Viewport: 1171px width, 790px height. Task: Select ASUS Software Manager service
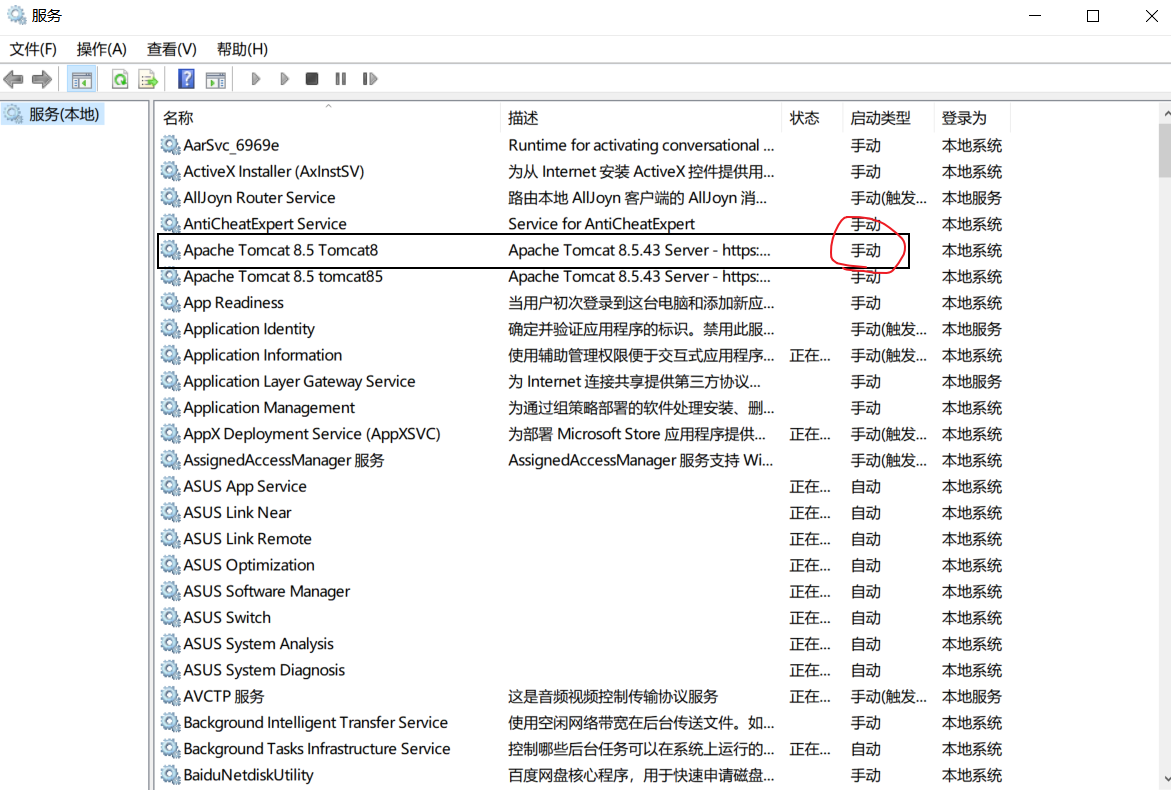point(267,591)
